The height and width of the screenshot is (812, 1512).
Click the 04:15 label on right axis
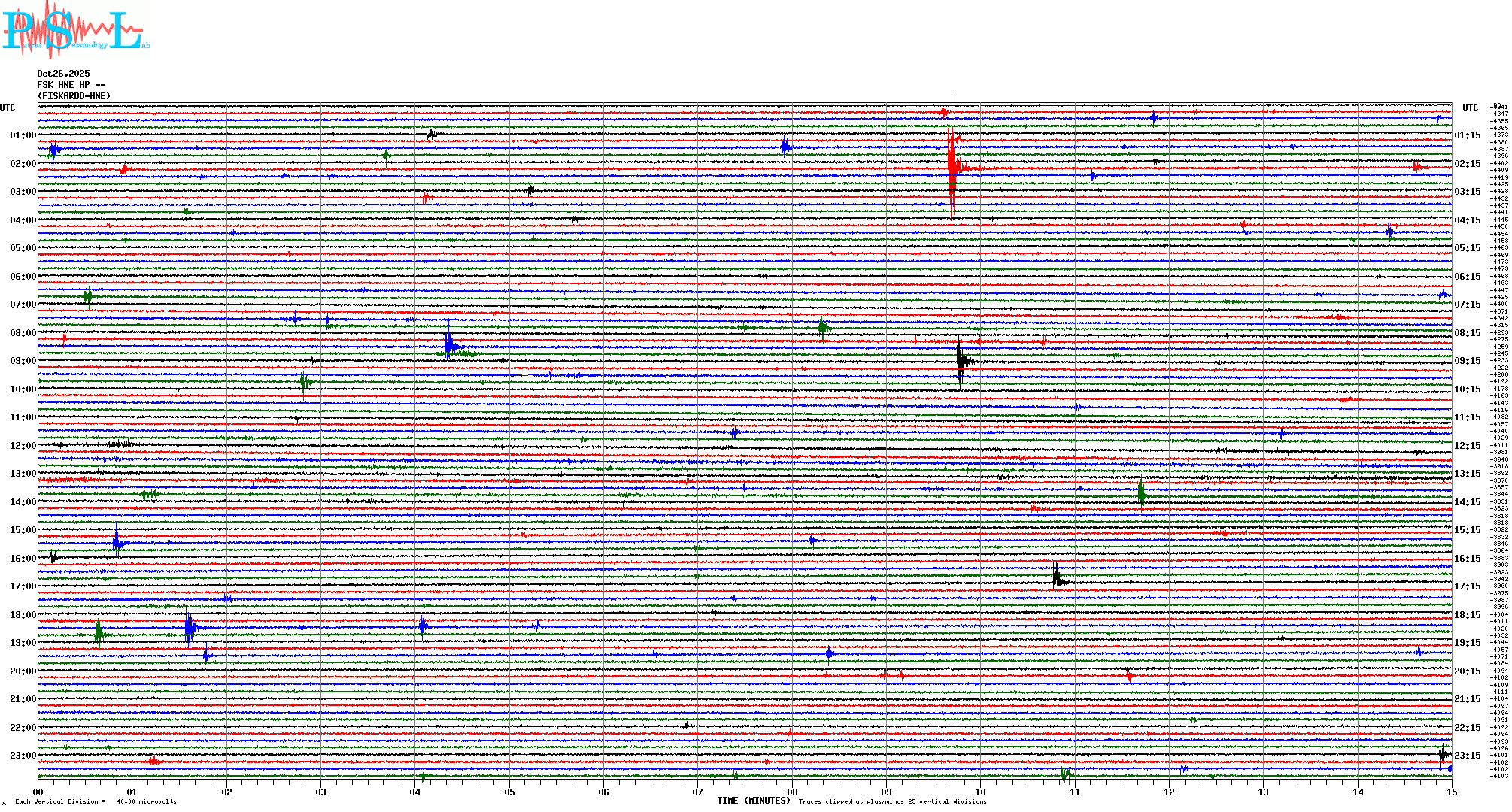[1467, 220]
